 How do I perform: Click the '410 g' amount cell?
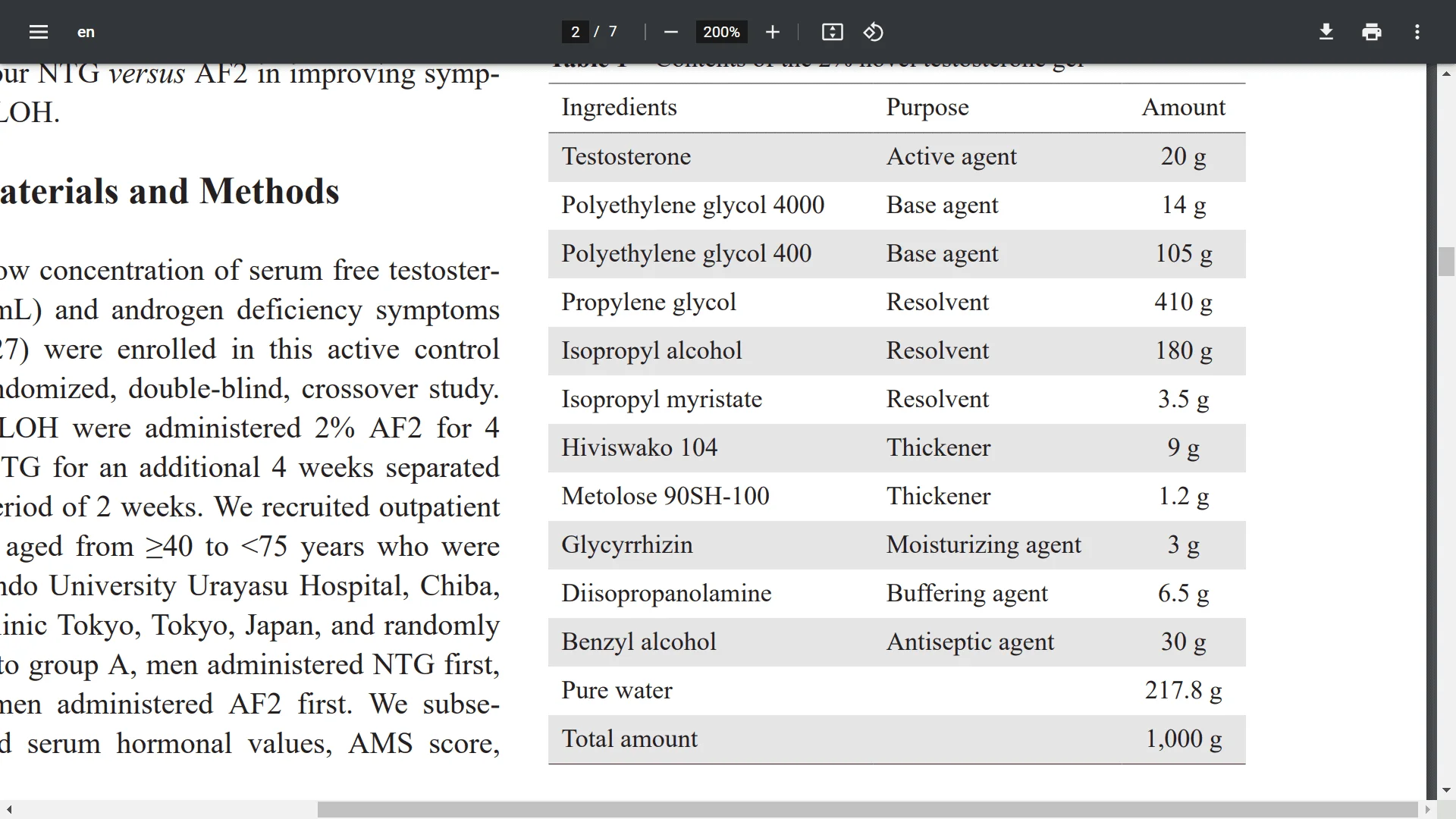pyautogui.click(x=1183, y=303)
